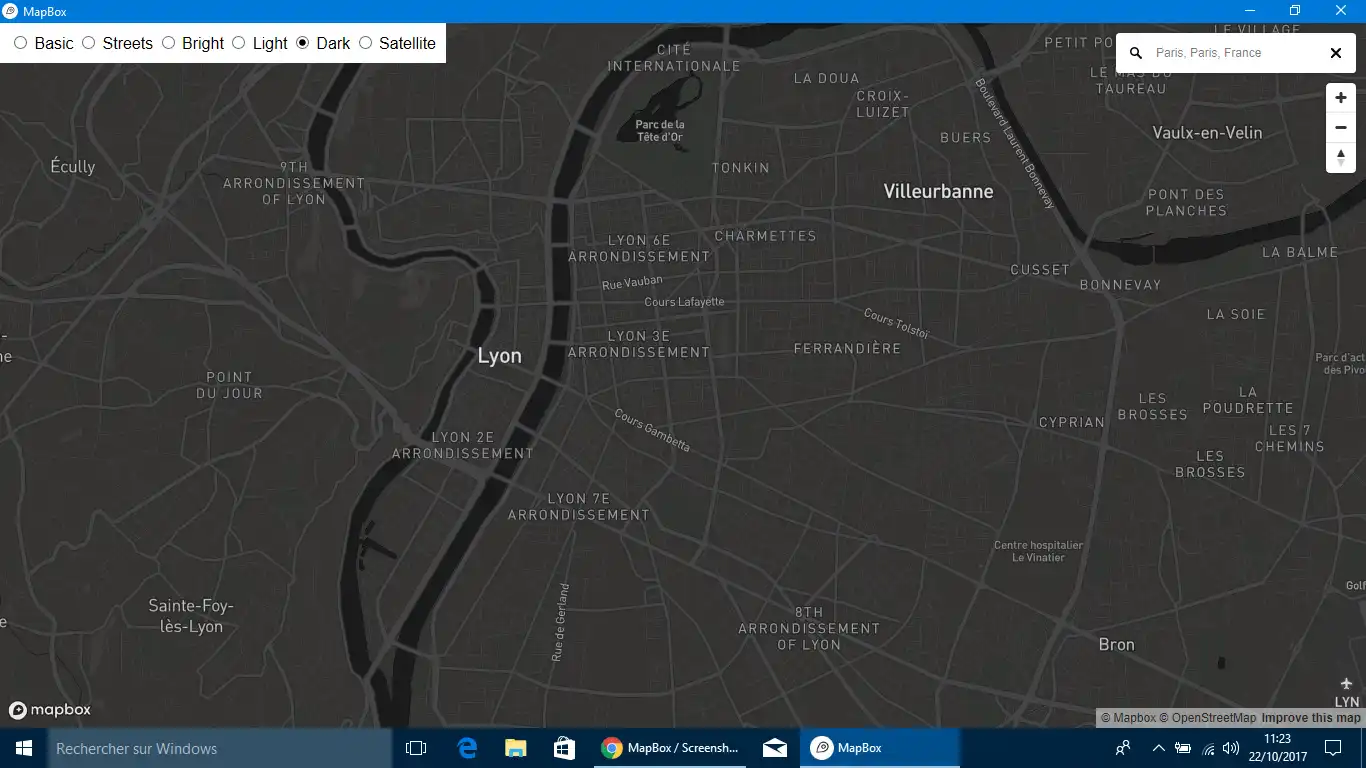Click the POINT DU JOUR label

[x=229, y=385]
